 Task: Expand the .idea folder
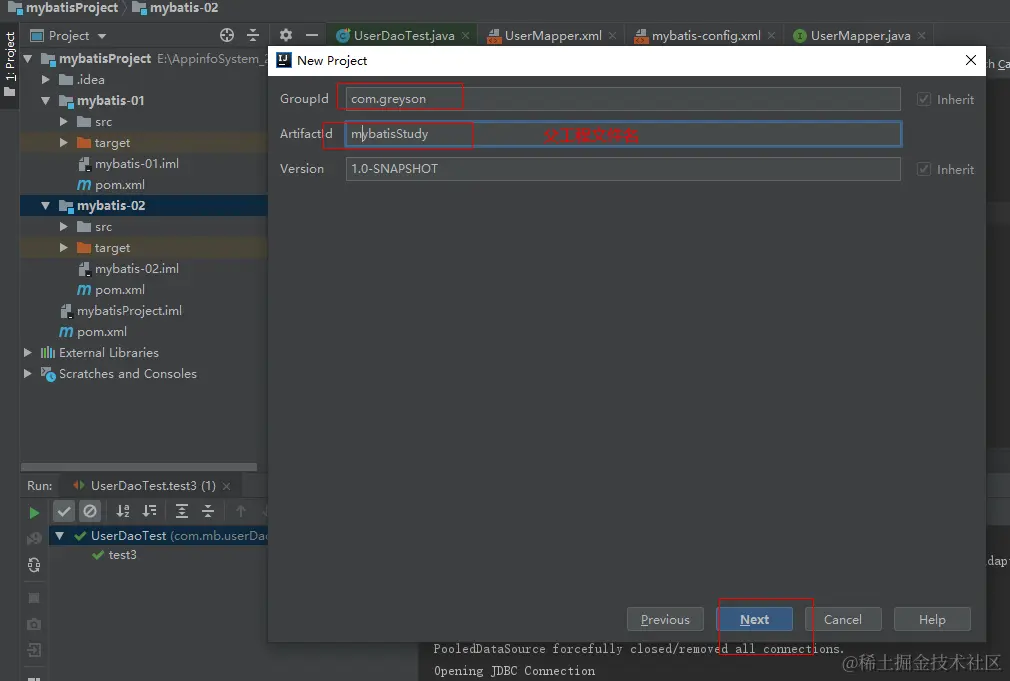46,80
